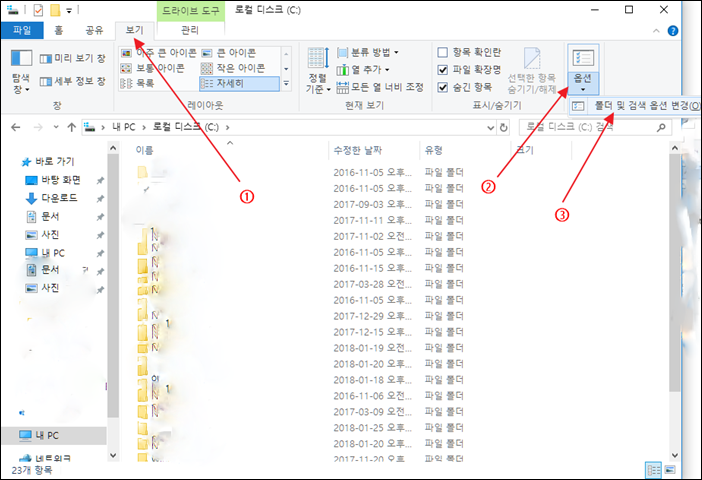Expand the layout gallery more arrow
This screenshot has height=480, width=702.
pos(286,84)
